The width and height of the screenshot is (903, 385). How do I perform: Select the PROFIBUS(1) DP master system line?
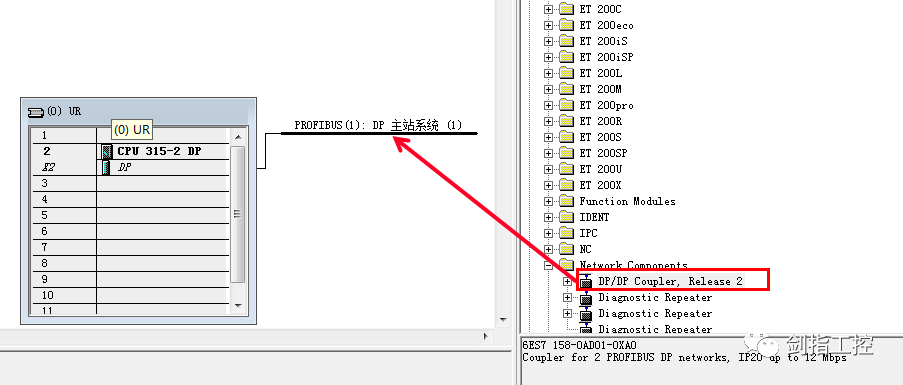[379, 134]
